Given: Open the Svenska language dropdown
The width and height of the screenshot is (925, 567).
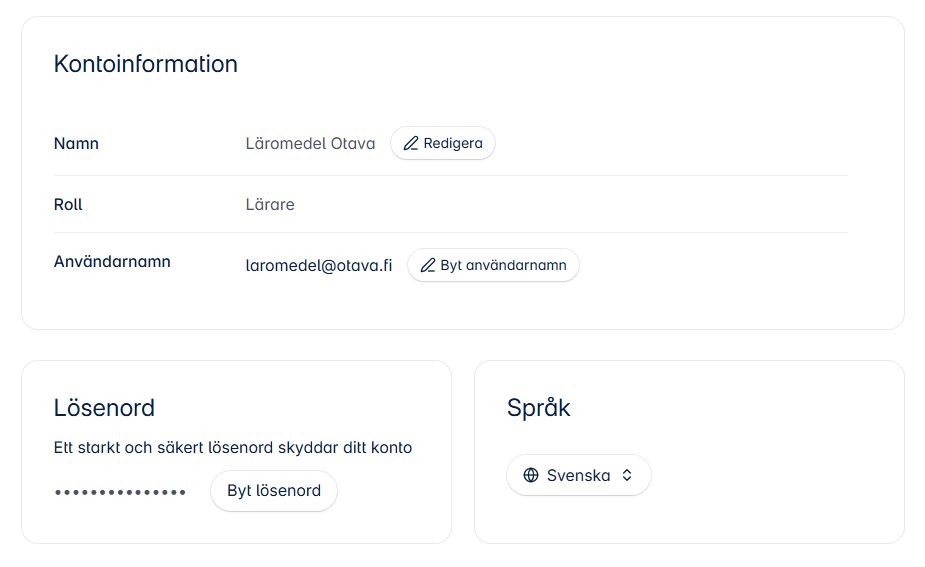Looking at the screenshot, I should [579, 475].
